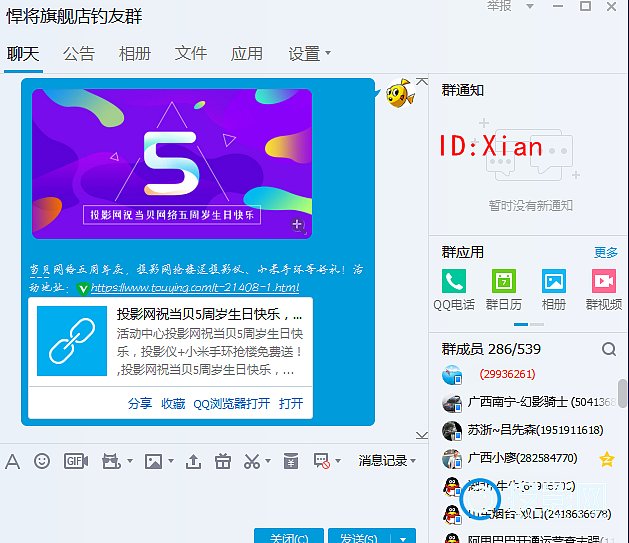Click the 更多 link in 群应用
The image size is (629, 543).
(606, 252)
